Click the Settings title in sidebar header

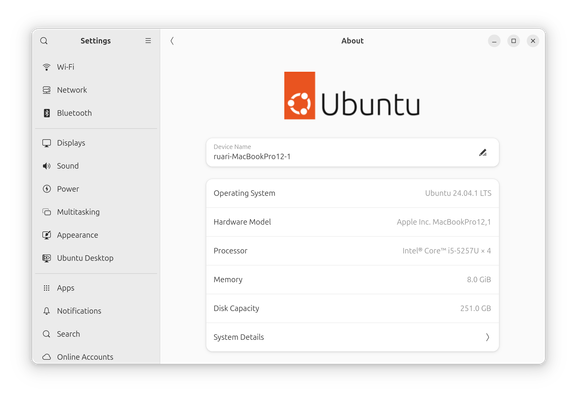(x=96, y=41)
